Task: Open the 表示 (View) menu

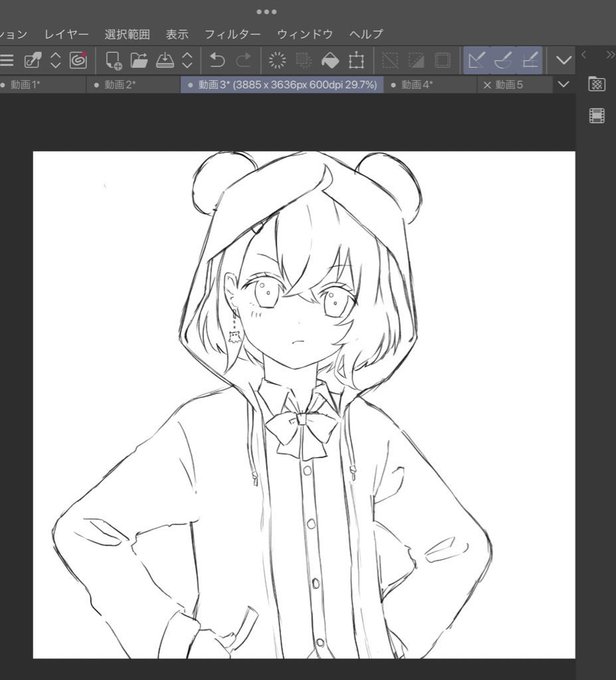Action: click(177, 34)
